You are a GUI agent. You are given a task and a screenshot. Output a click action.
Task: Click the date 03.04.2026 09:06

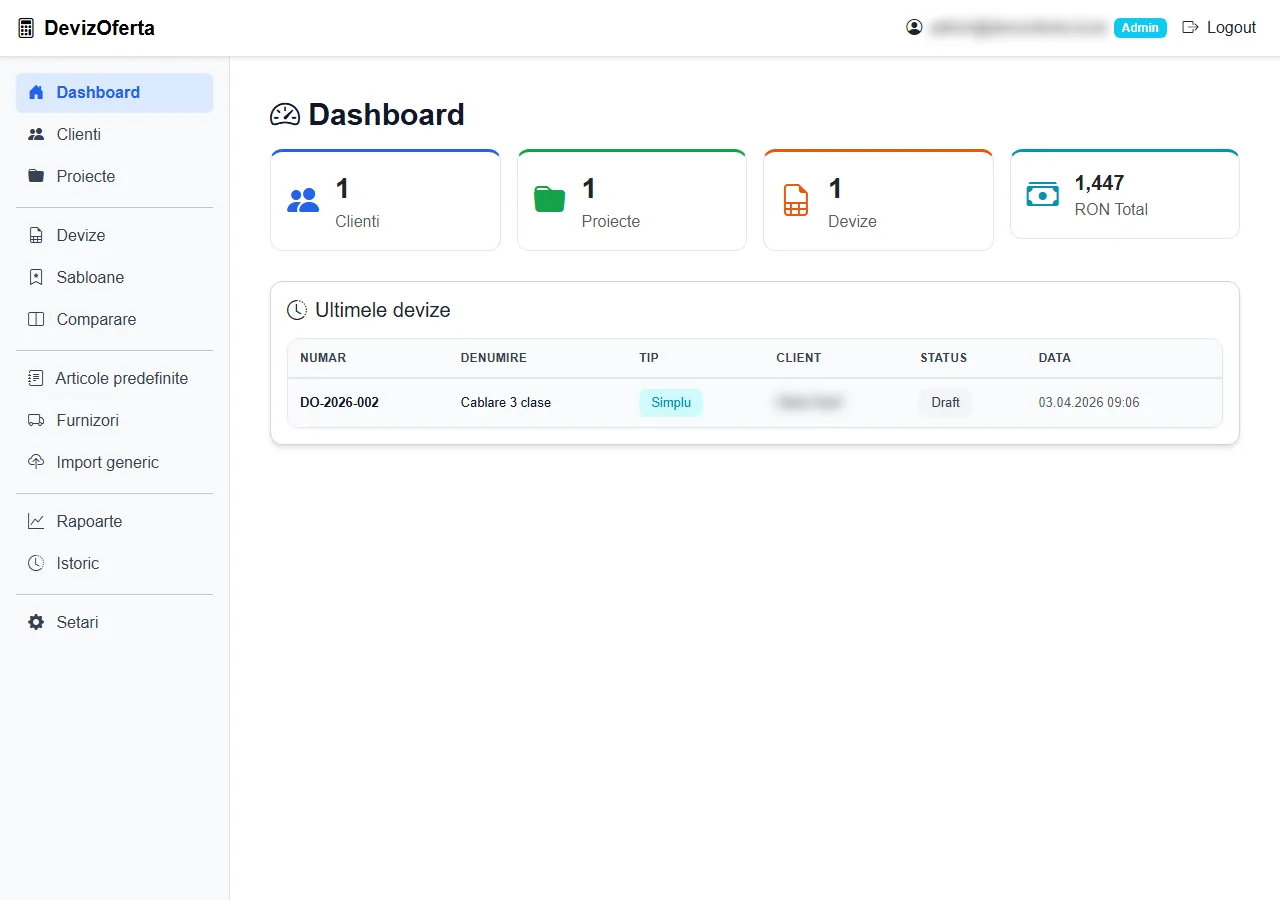1089,403
